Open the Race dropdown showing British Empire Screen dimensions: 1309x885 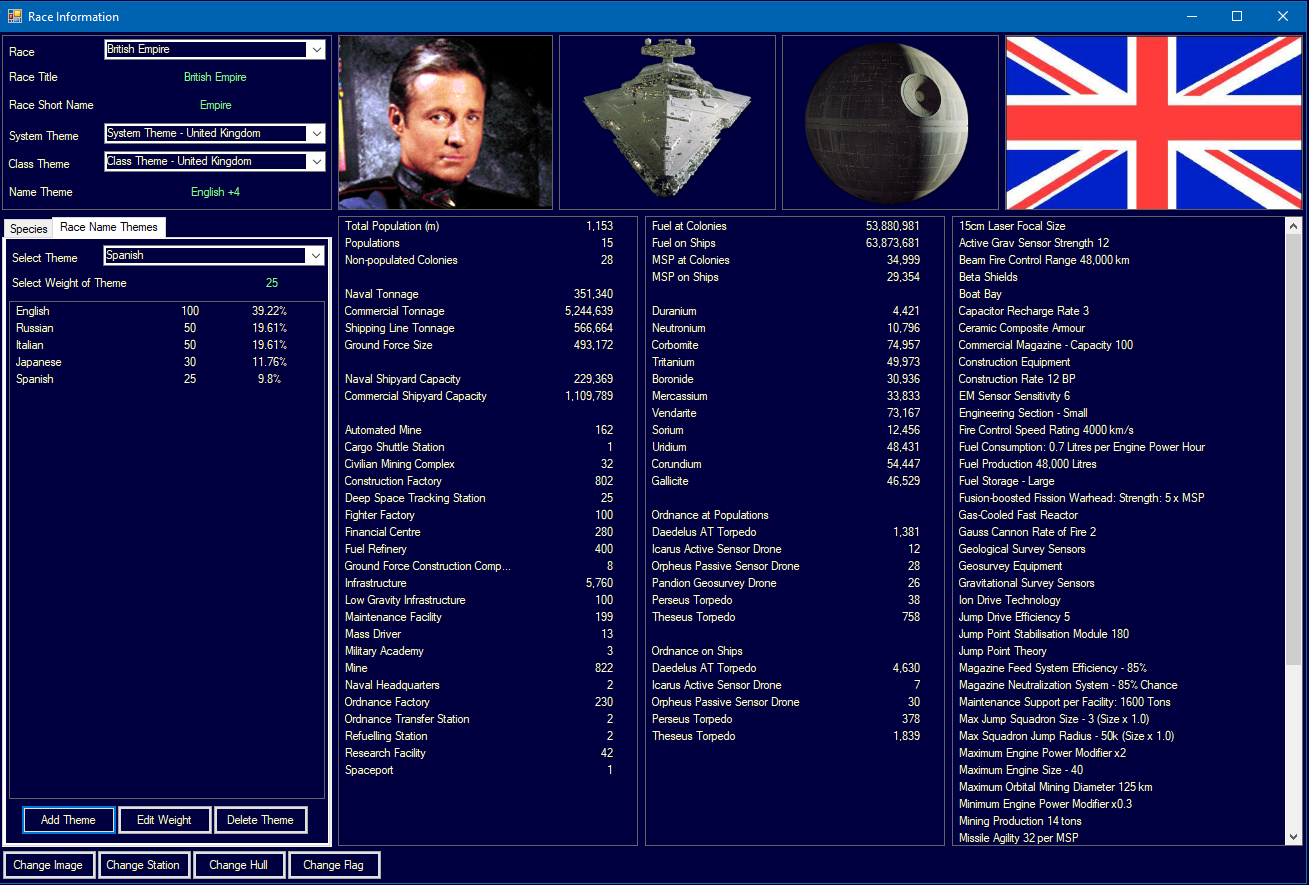click(x=215, y=50)
